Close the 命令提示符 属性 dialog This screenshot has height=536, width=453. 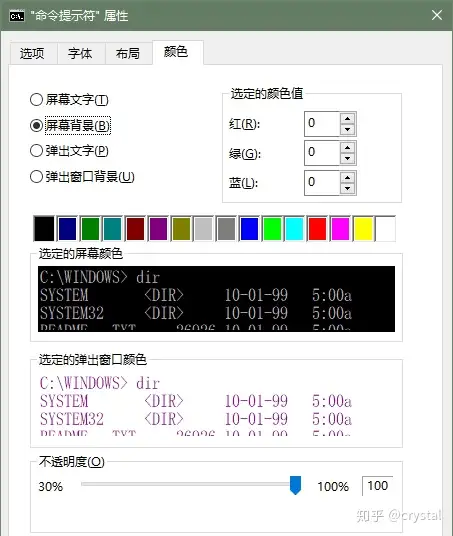pos(437,15)
